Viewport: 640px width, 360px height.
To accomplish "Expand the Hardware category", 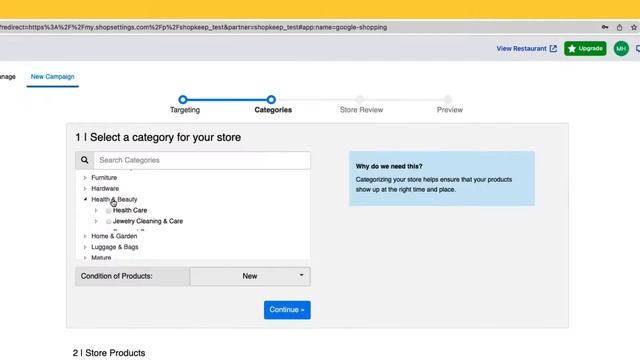I will 85,189.
